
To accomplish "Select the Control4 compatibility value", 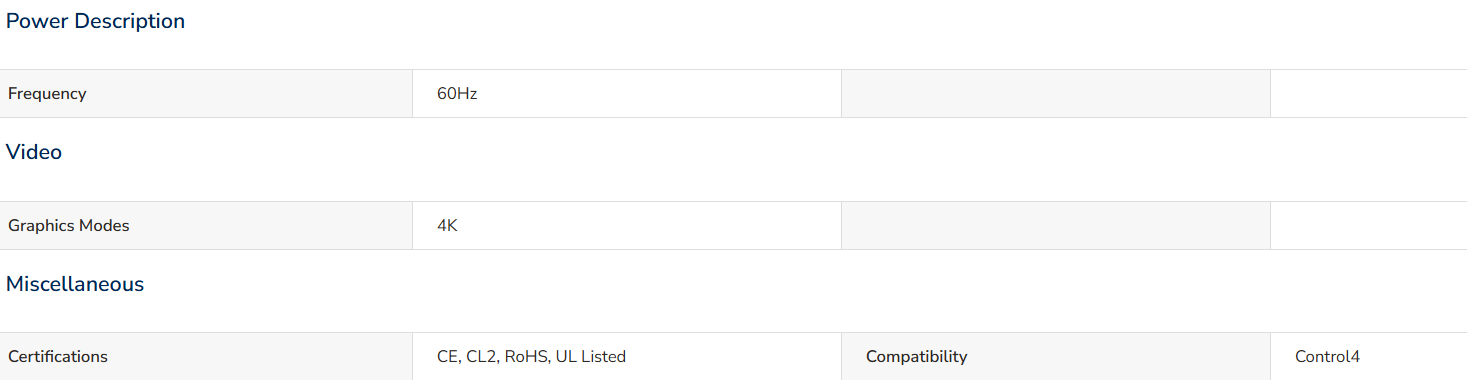I will coord(1327,357).
